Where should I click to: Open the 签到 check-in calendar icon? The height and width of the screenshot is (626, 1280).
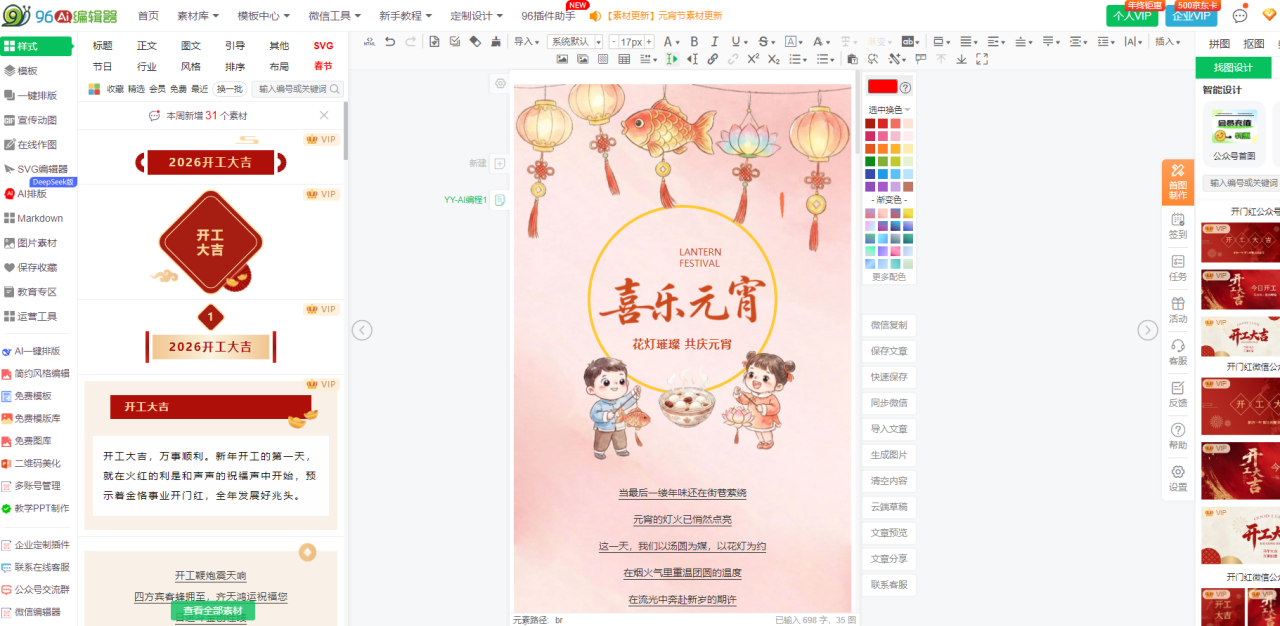coord(1177,225)
